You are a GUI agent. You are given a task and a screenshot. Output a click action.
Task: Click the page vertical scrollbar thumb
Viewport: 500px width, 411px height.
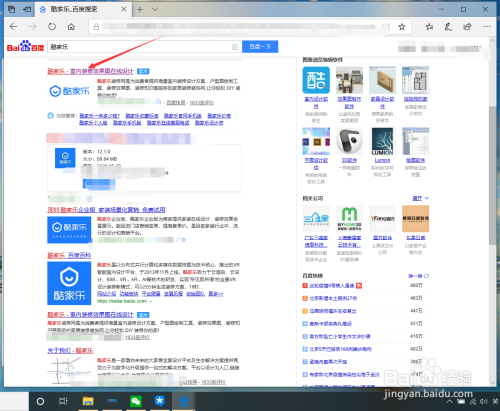pos(492,175)
